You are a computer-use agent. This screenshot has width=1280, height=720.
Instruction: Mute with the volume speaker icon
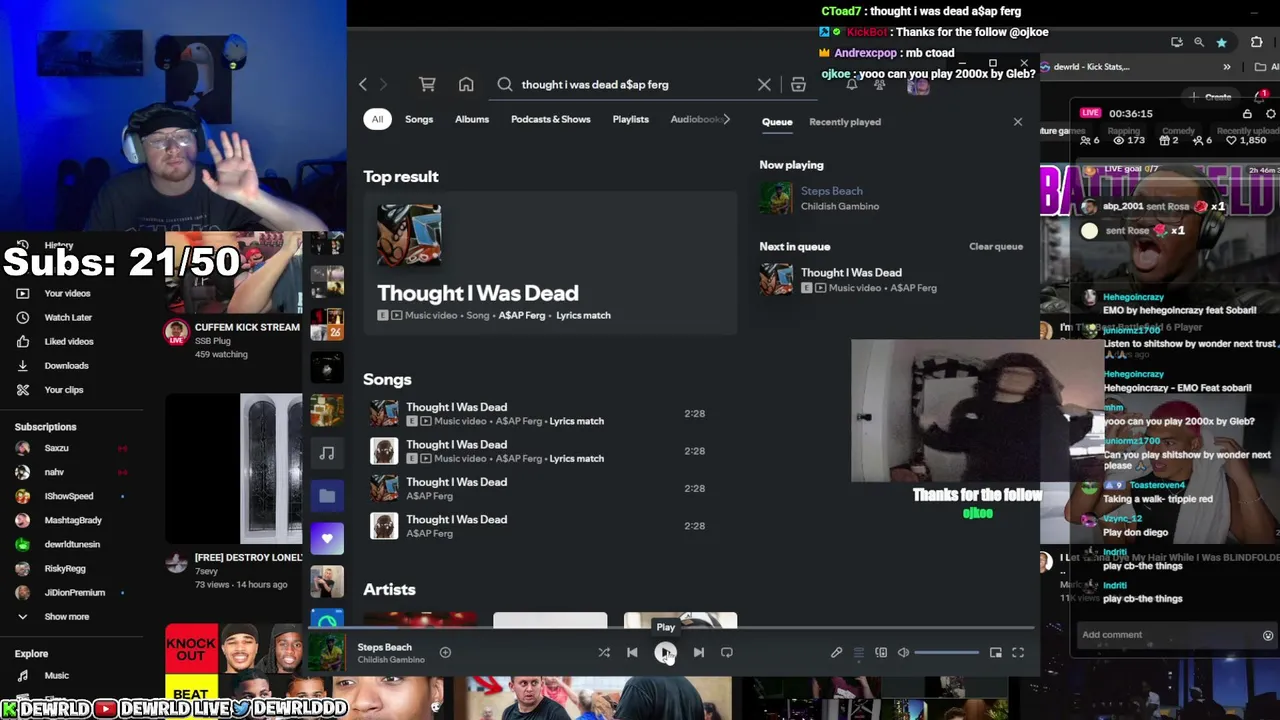coord(903,653)
